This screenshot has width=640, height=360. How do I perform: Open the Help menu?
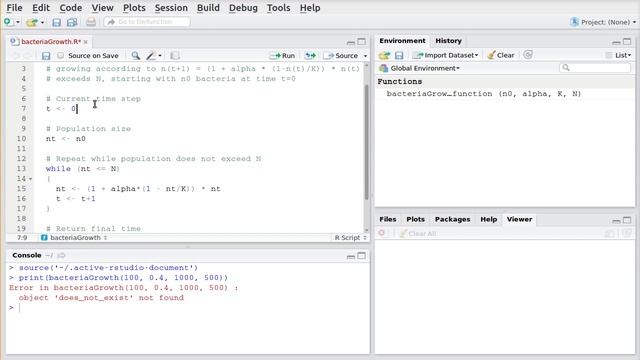(310, 8)
